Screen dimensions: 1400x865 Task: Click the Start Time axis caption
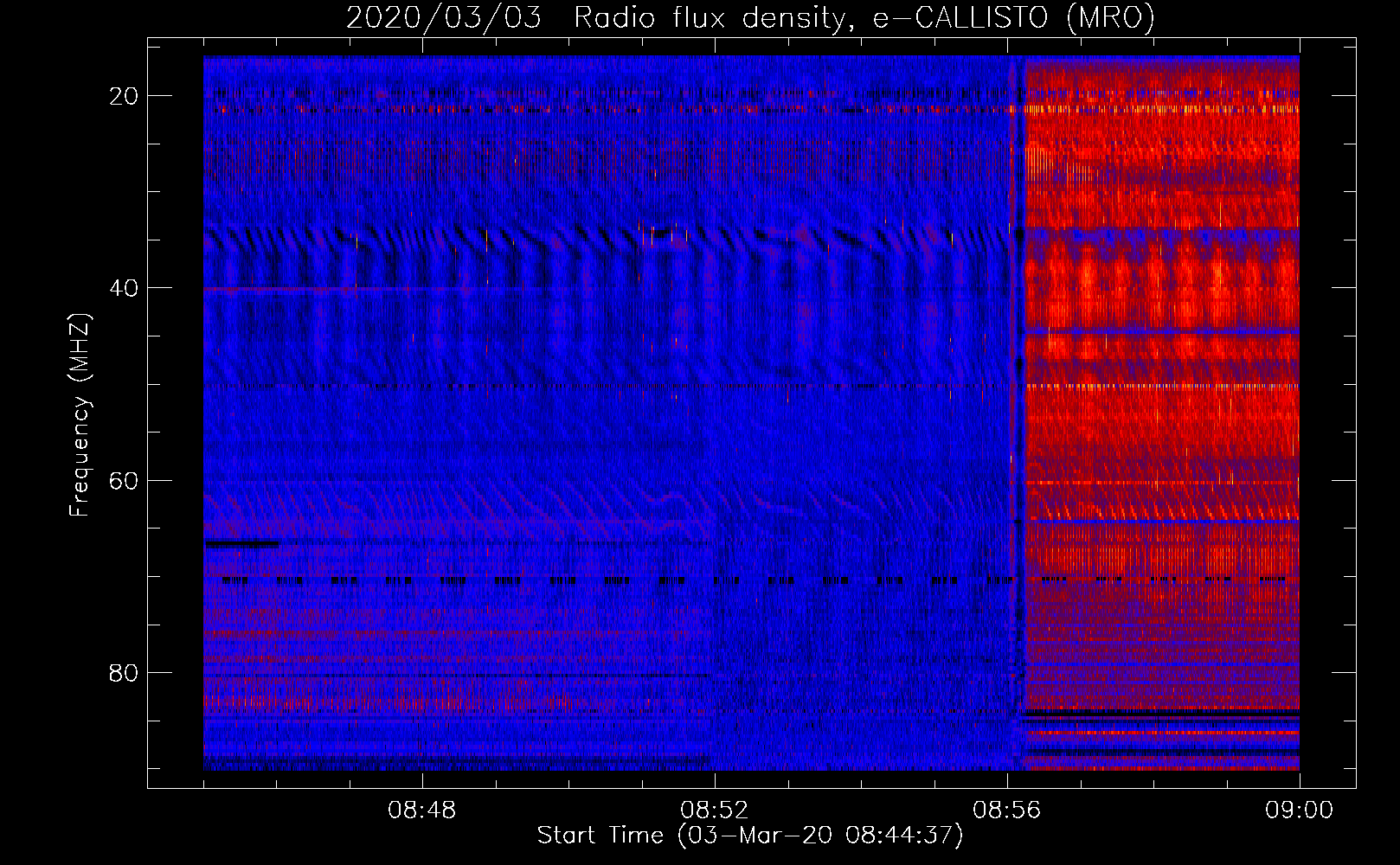749,836
